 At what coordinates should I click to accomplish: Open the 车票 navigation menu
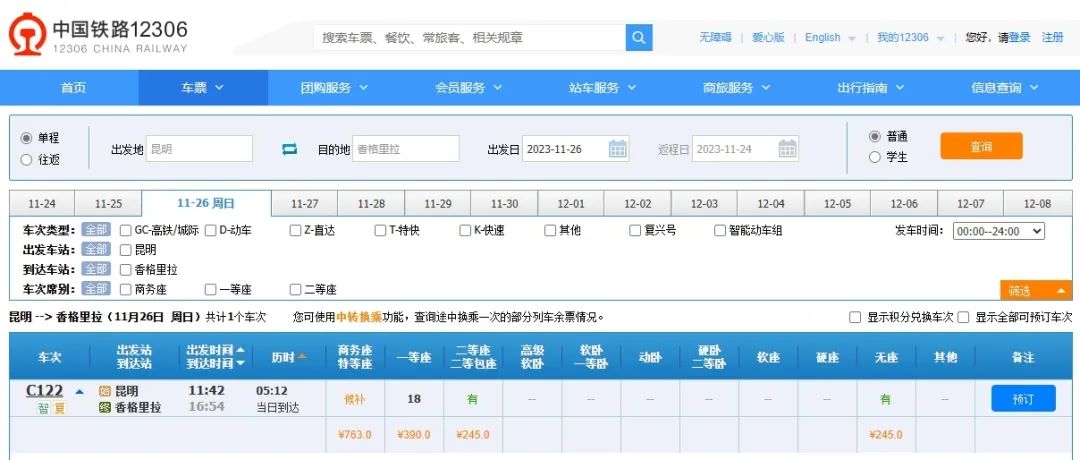click(202, 88)
